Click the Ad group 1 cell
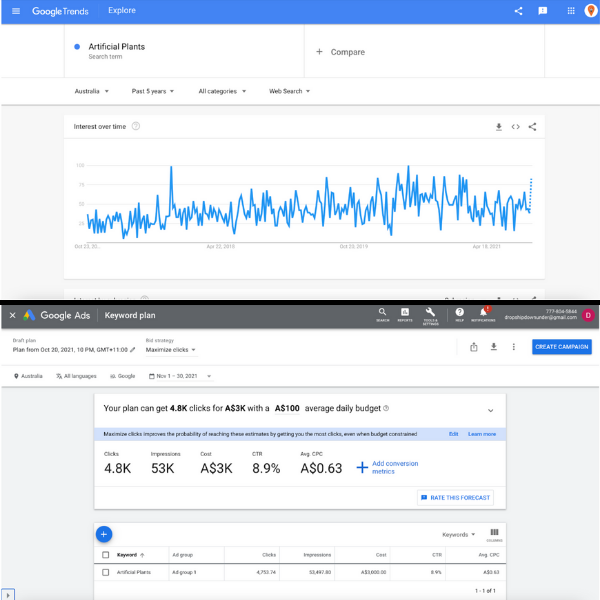 click(x=184, y=572)
